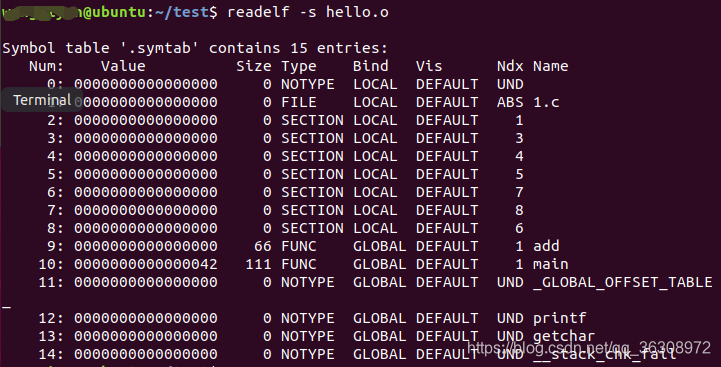Click 'SECTION' type in row 3
The height and width of the screenshot is (367, 721).
(312, 138)
